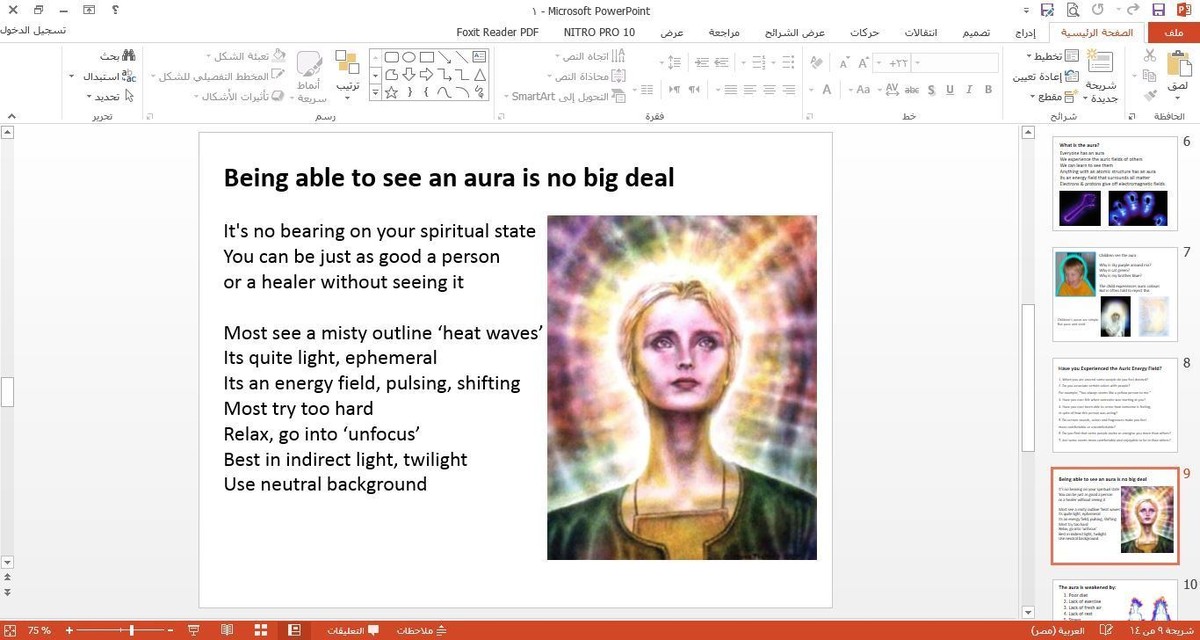1200x640 pixels.
Task: Expand the Replace (استبدال) dropdown arrow
Action: [x=72, y=76]
